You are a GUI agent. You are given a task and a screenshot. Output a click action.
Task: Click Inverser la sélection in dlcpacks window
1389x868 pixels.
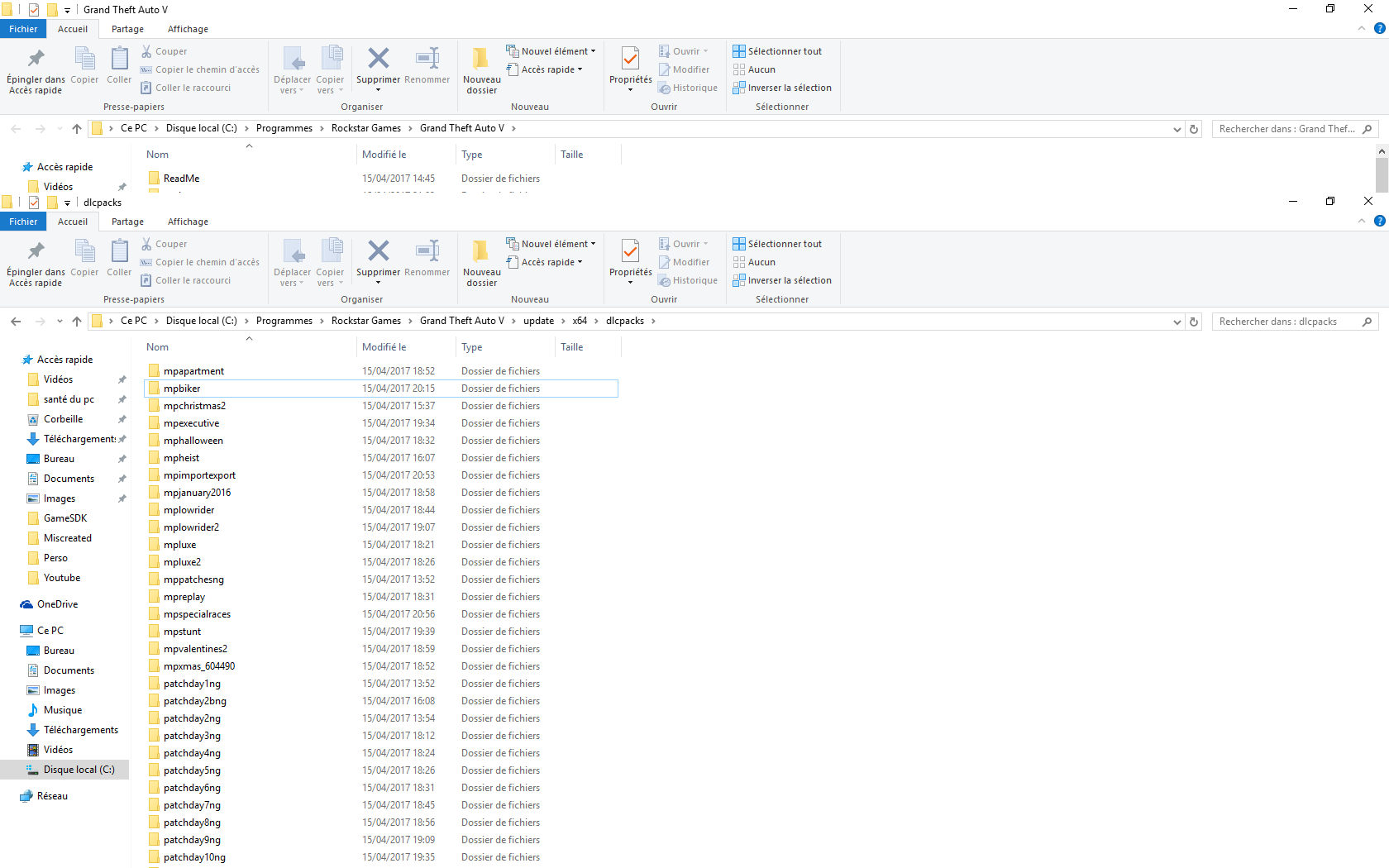pos(782,280)
